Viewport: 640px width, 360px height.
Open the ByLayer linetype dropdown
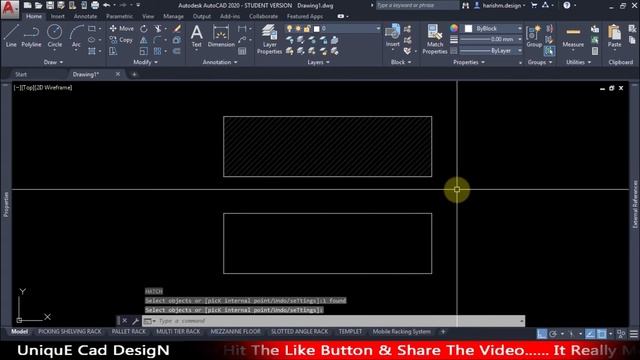(x=491, y=51)
